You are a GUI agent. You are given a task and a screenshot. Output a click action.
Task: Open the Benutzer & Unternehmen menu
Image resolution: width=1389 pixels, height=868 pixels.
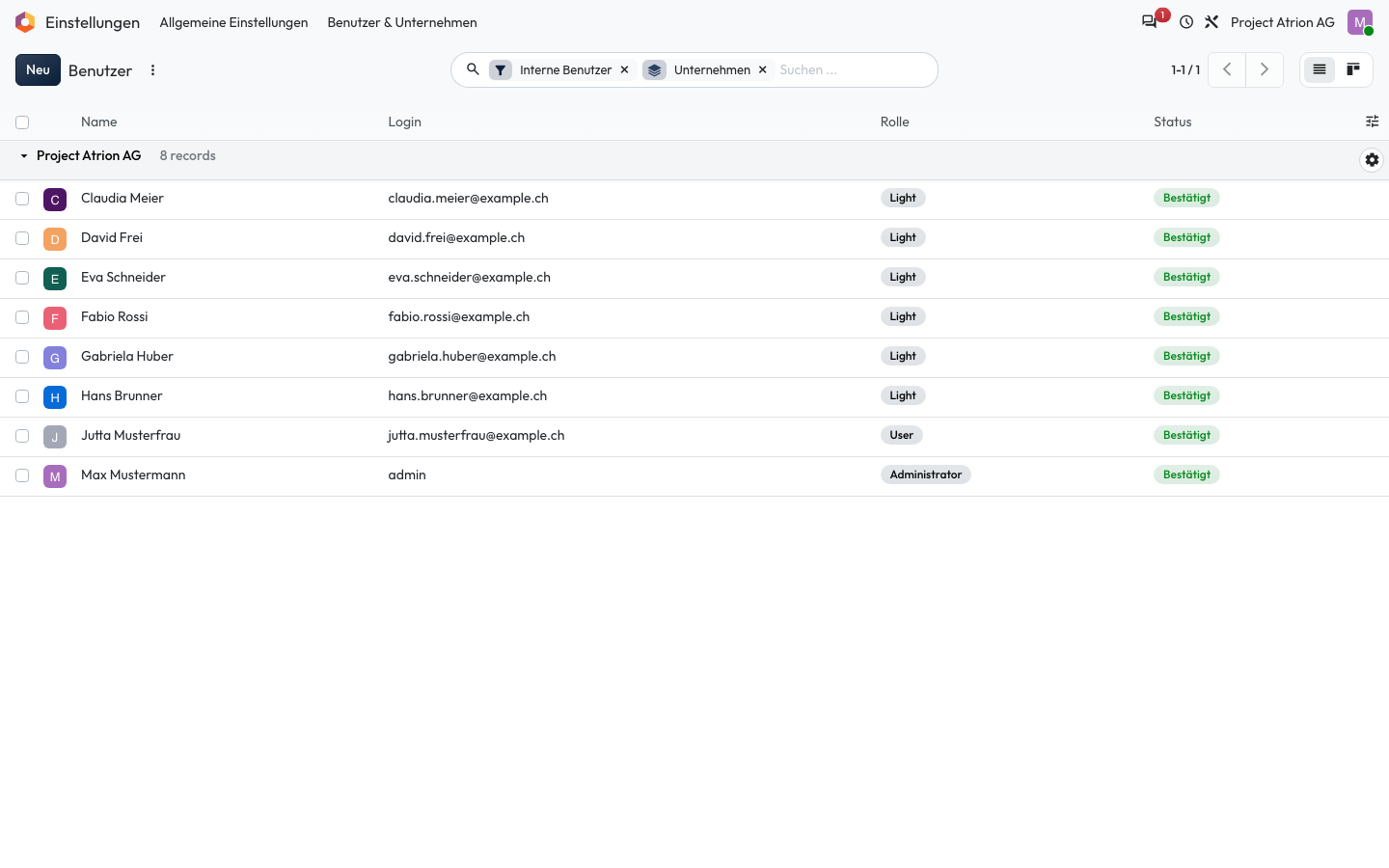tap(402, 22)
